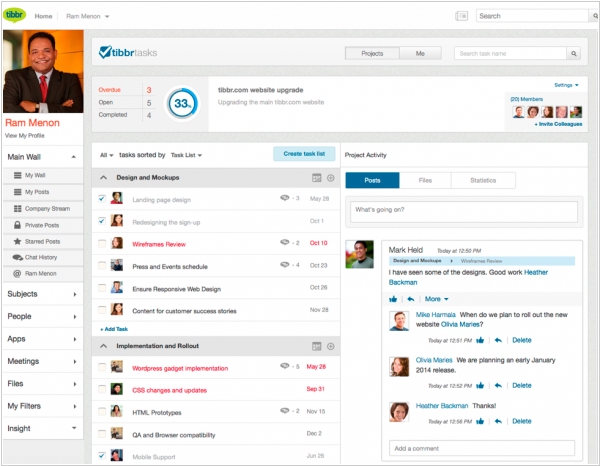The width and height of the screenshot is (600, 466).
Task: Switch to Projects tab
Action: click(372, 53)
